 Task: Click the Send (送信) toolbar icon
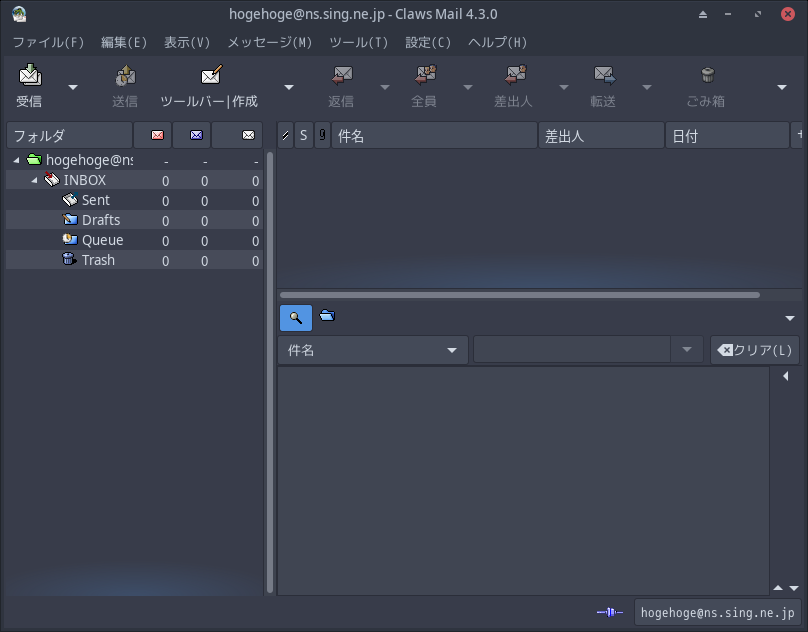125,76
